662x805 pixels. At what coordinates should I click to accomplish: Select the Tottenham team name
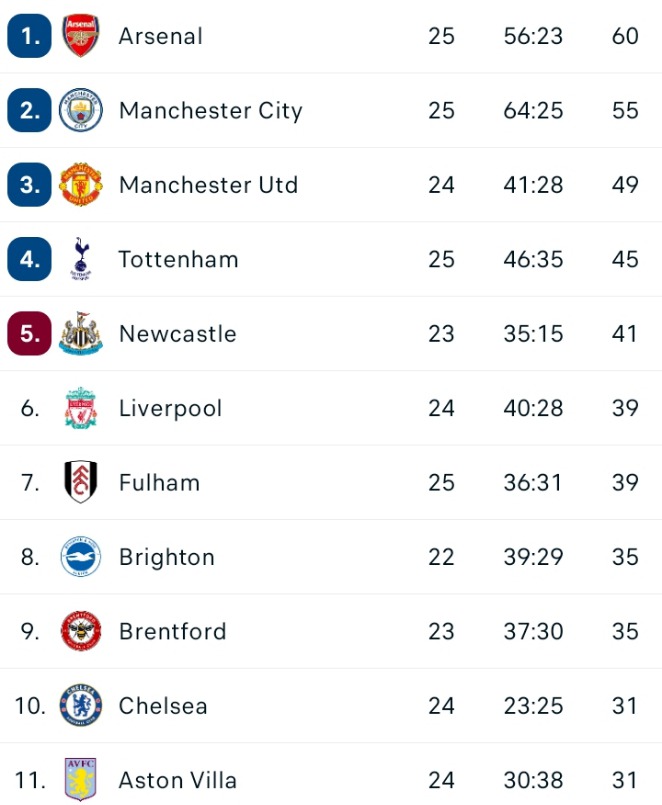click(x=178, y=259)
